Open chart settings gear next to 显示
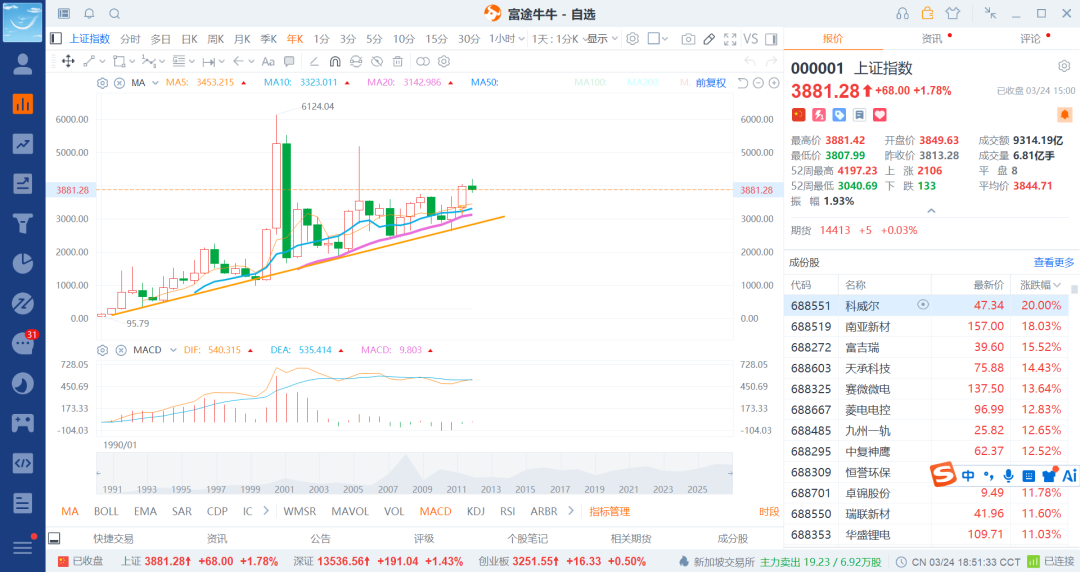 coord(632,39)
